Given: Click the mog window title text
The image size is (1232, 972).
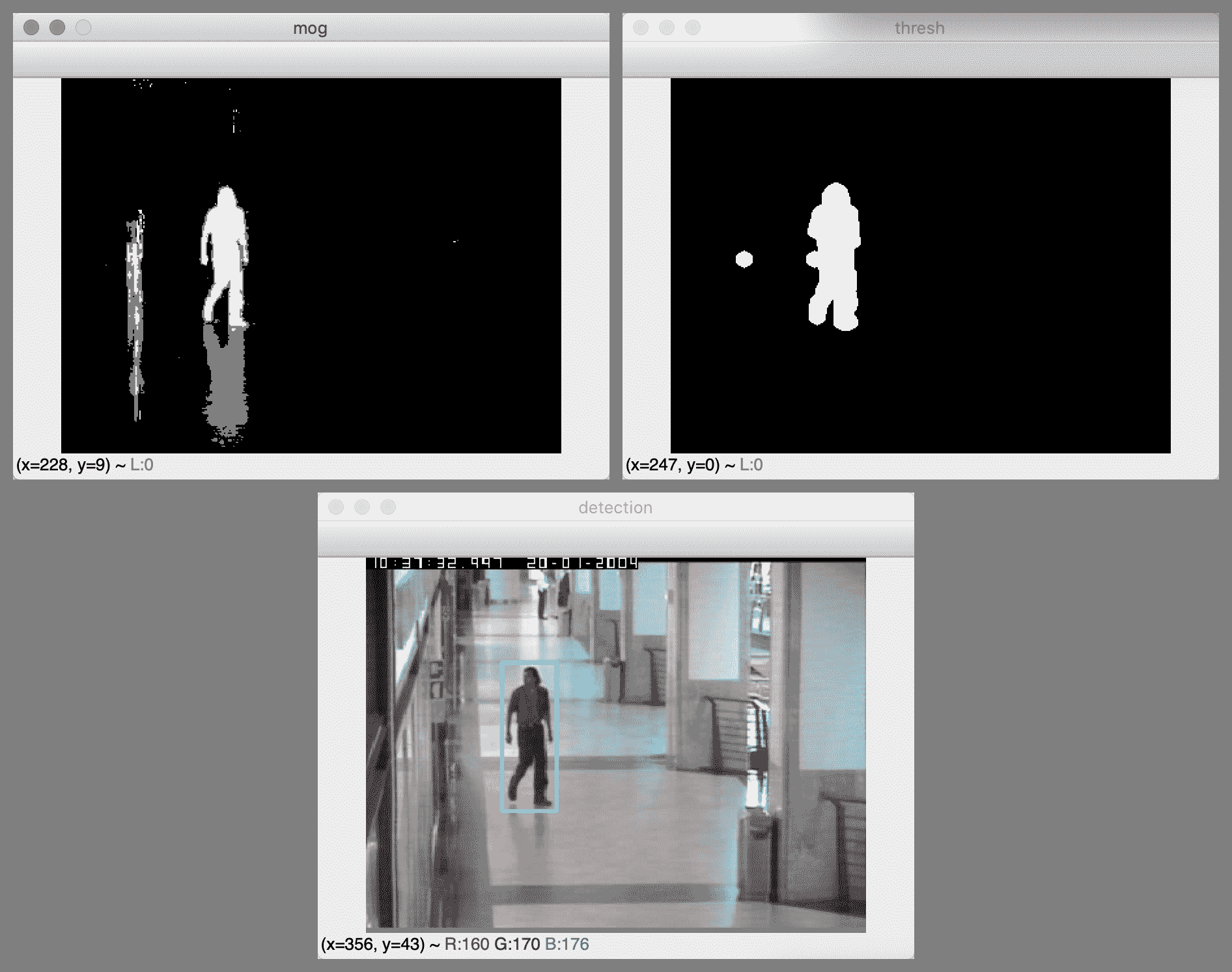Looking at the screenshot, I should click(310, 28).
